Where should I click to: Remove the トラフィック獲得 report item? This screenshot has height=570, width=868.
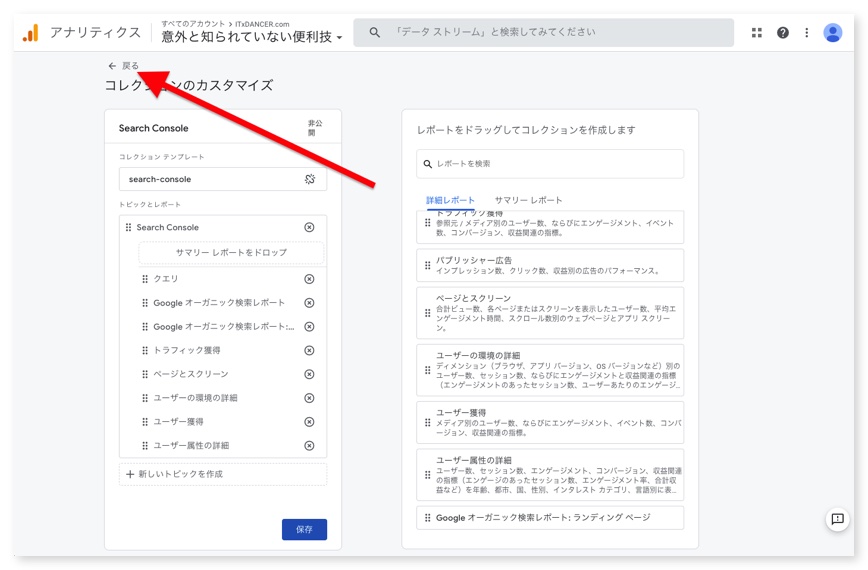(309, 351)
